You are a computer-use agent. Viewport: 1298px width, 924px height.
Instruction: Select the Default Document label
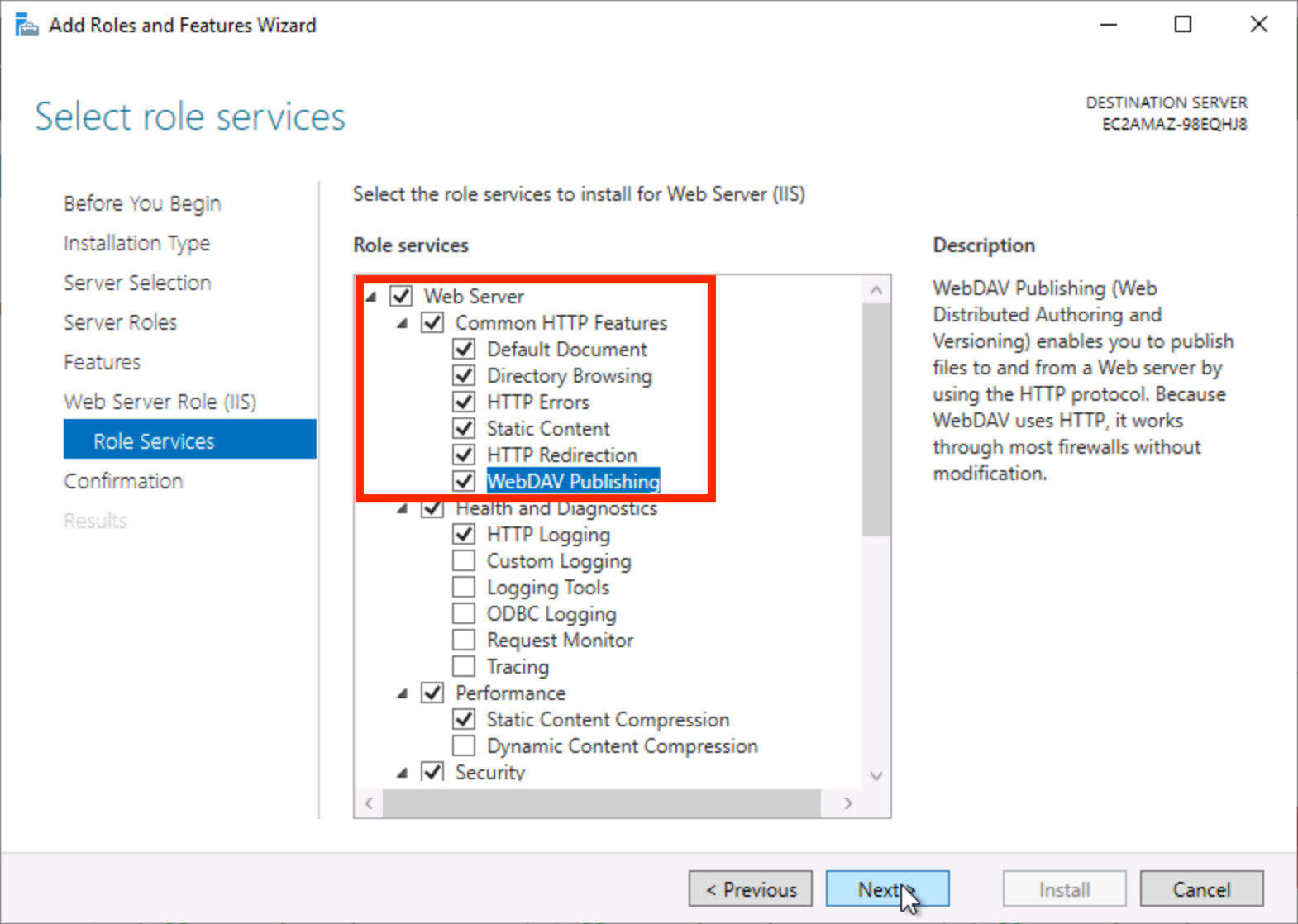click(x=566, y=349)
